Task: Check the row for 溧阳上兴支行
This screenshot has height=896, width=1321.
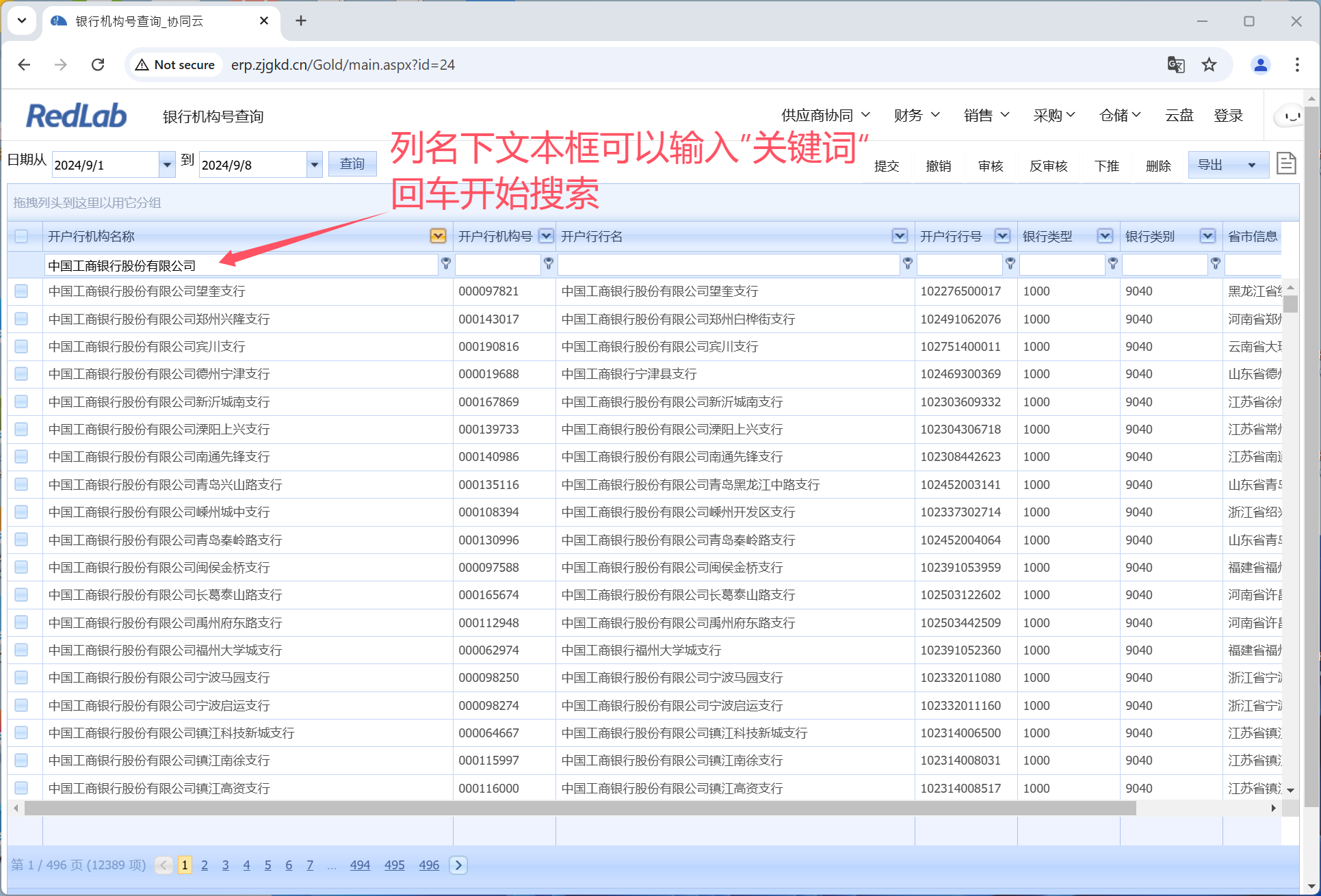Action: 21,430
